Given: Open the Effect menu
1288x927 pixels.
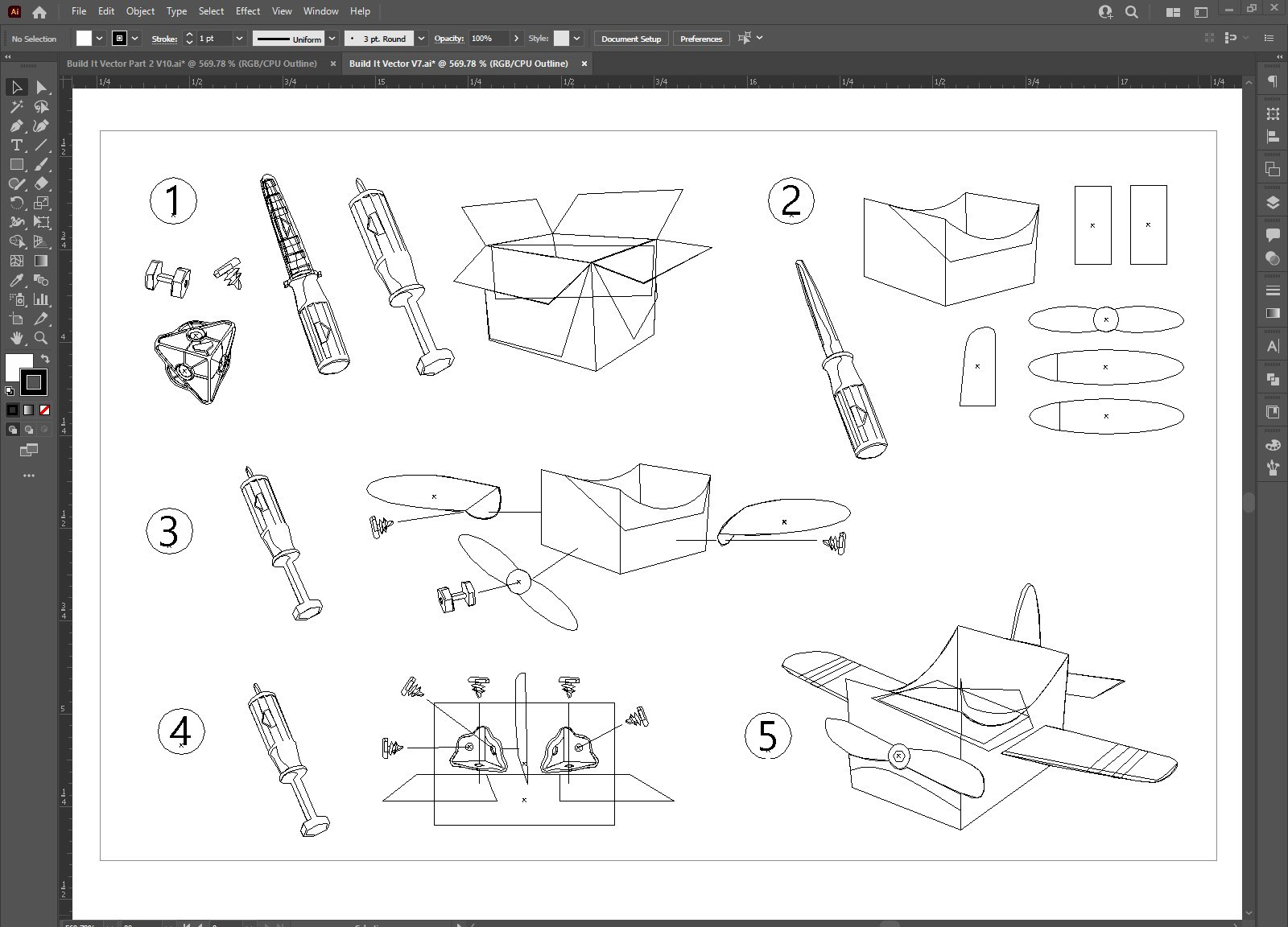Looking at the screenshot, I should 248,11.
